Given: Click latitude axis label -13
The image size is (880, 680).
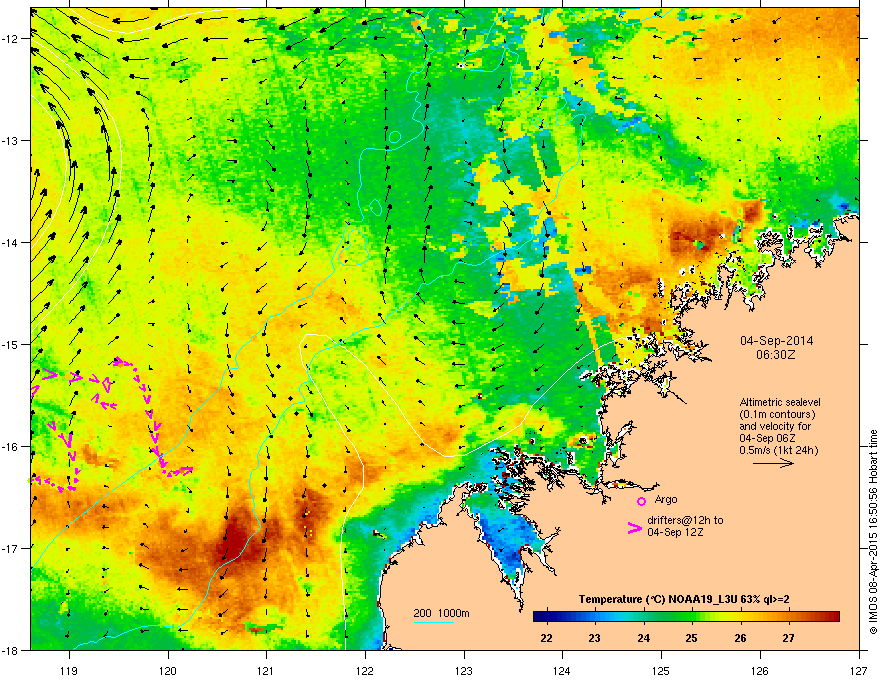Looking at the screenshot, I should point(12,141).
